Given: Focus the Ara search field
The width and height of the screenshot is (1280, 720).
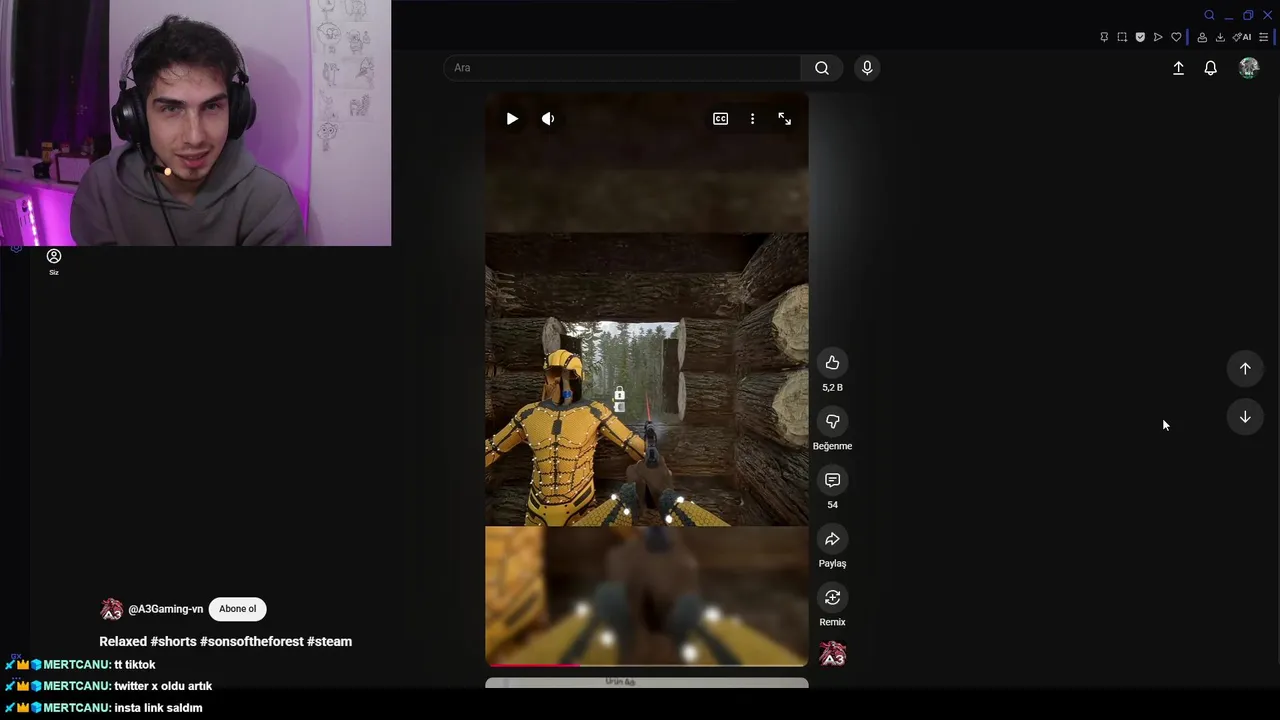Looking at the screenshot, I should [622, 68].
